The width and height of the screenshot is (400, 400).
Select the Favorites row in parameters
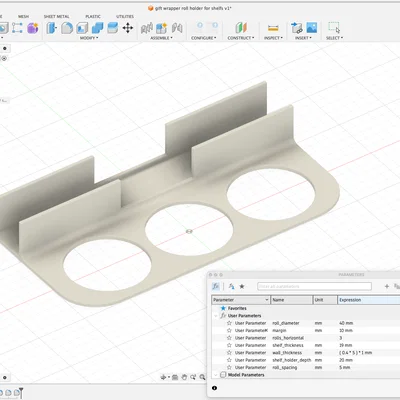[306, 308]
